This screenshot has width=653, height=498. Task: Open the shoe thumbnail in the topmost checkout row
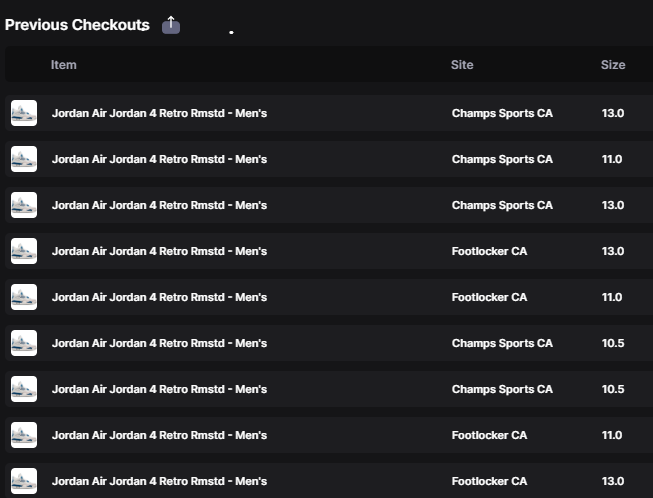click(24, 113)
